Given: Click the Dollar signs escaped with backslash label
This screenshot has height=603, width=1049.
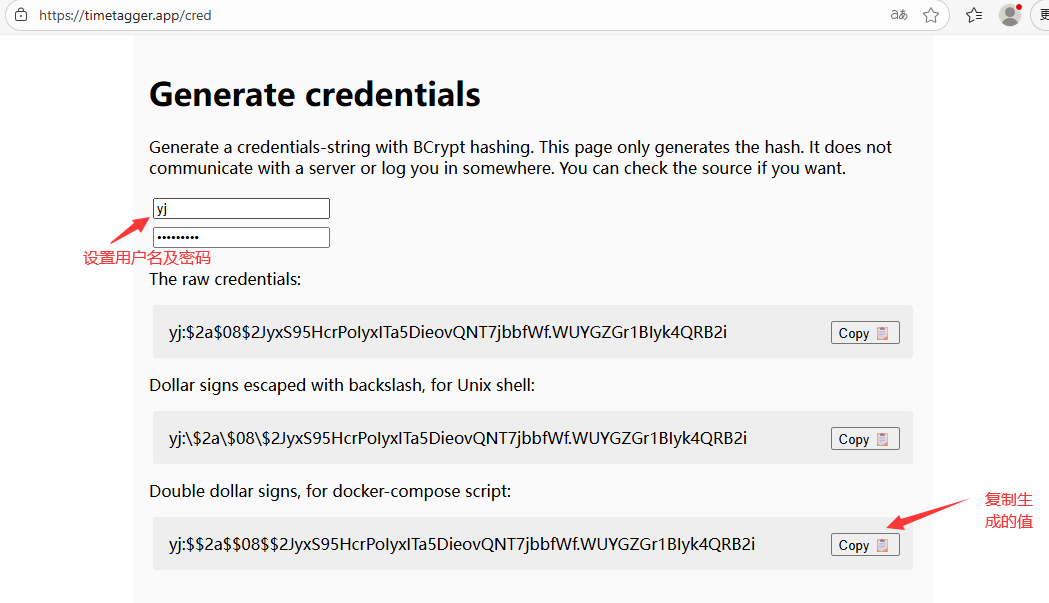Looking at the screenshot, I should (342, 385).
